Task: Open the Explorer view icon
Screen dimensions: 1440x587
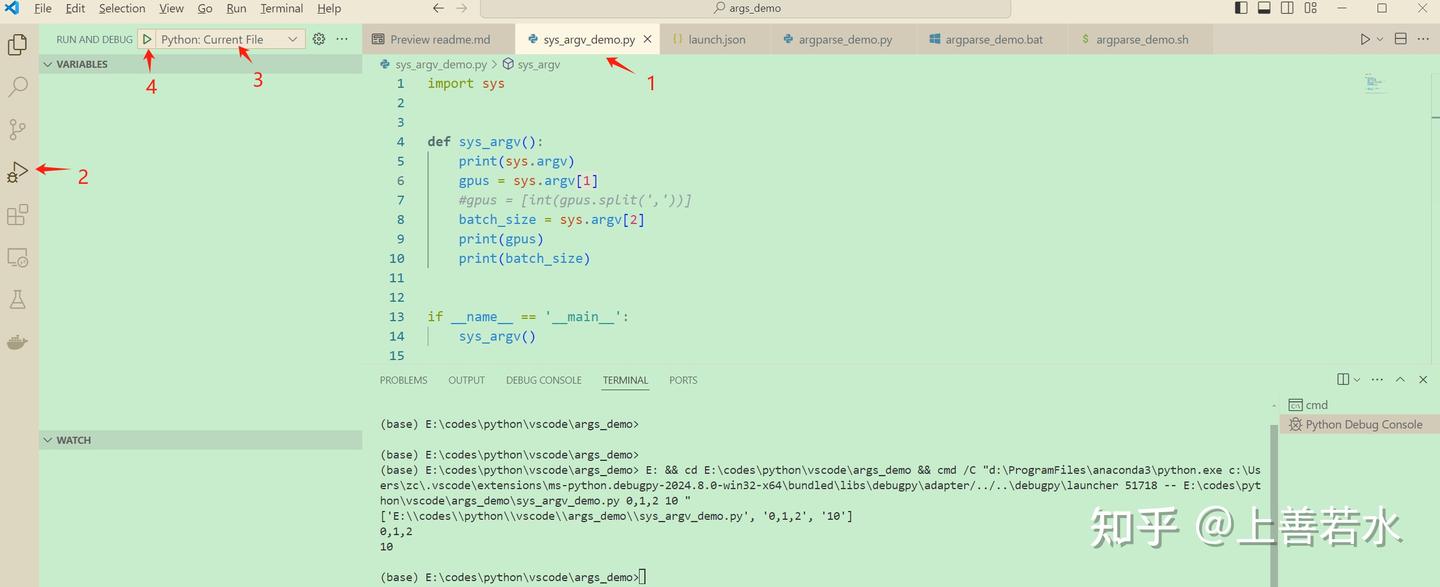Action: (17, 44)
